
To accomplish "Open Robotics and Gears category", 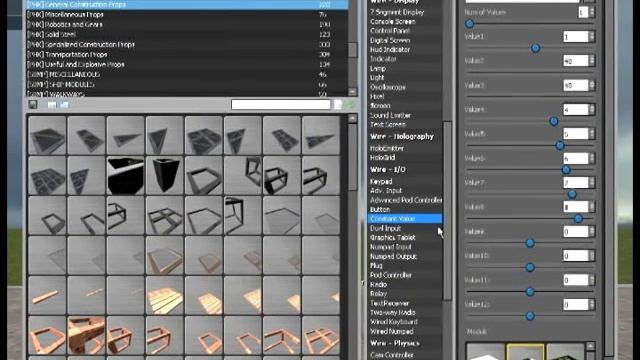I will 187,24.
